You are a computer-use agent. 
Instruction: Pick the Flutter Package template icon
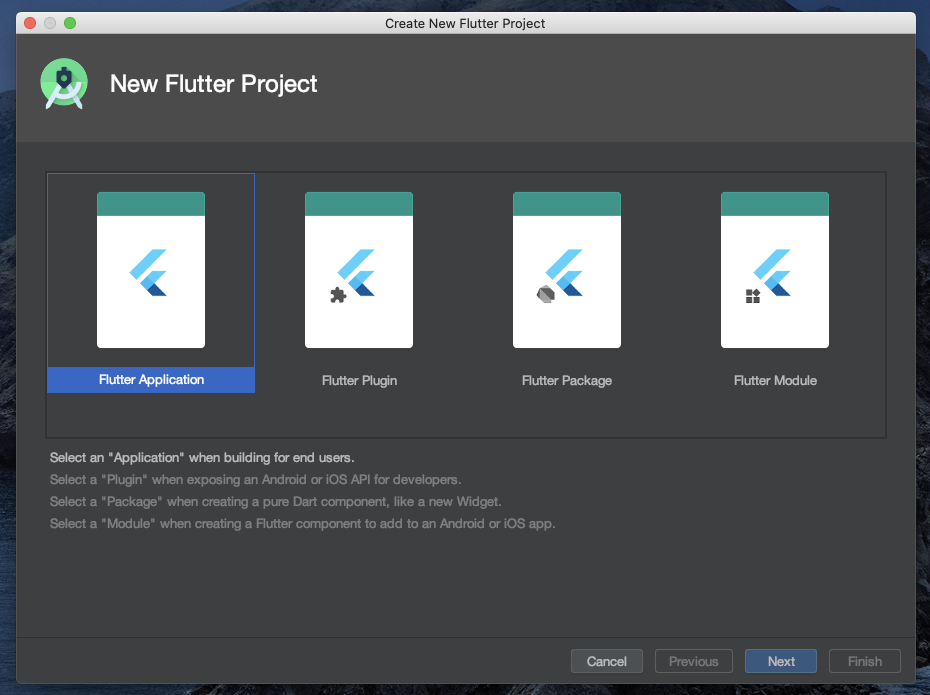pyautogui.click(x=567, y=270)
